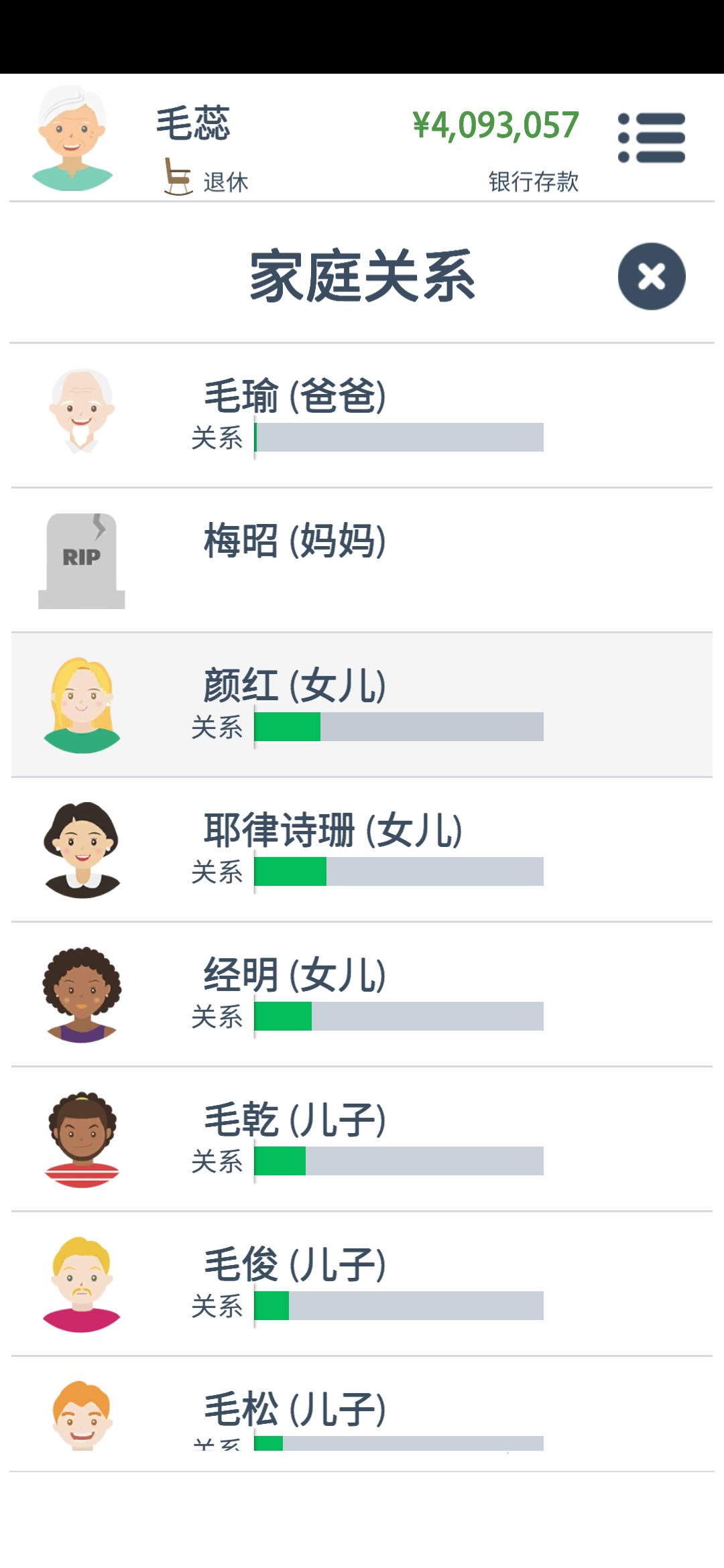724x1568 pixels.
Task: Close the 家庭关系 panel
Action: tap(652, 276)
